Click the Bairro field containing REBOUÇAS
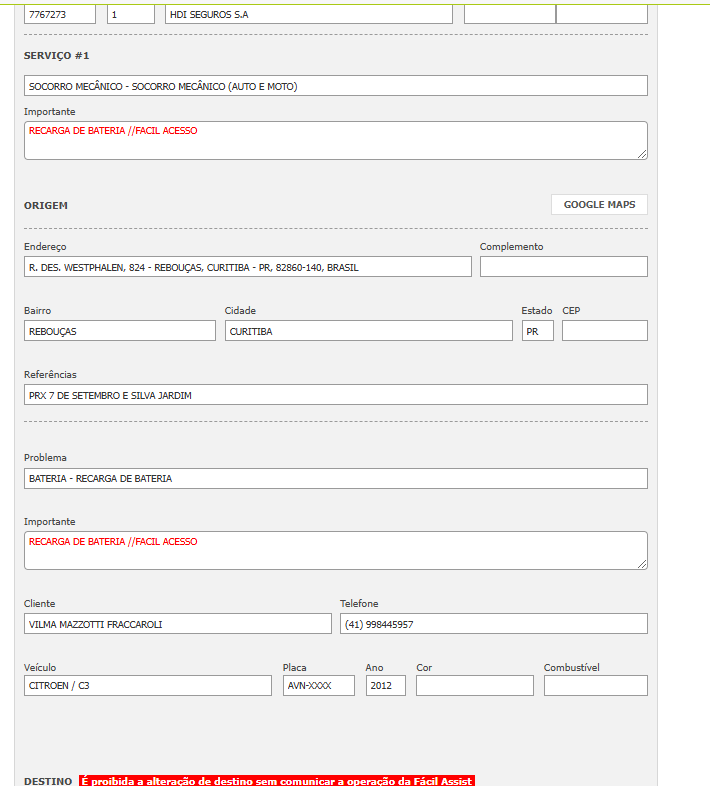Image resolution: width=710 pixels, height=786 pixels. (119, 331)
